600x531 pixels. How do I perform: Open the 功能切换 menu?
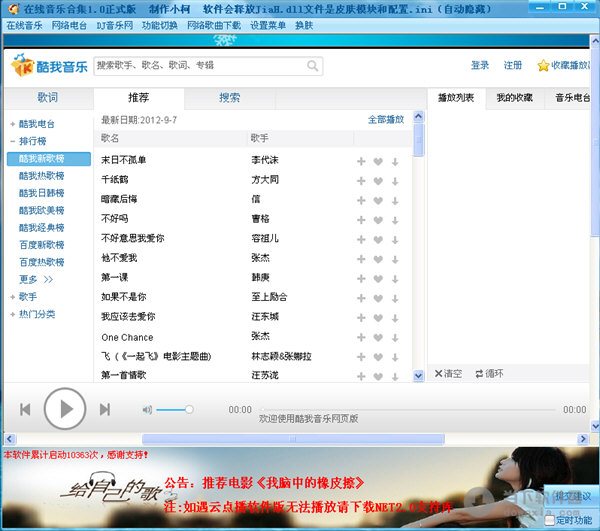pyautogui.click(x=160, y=26)
